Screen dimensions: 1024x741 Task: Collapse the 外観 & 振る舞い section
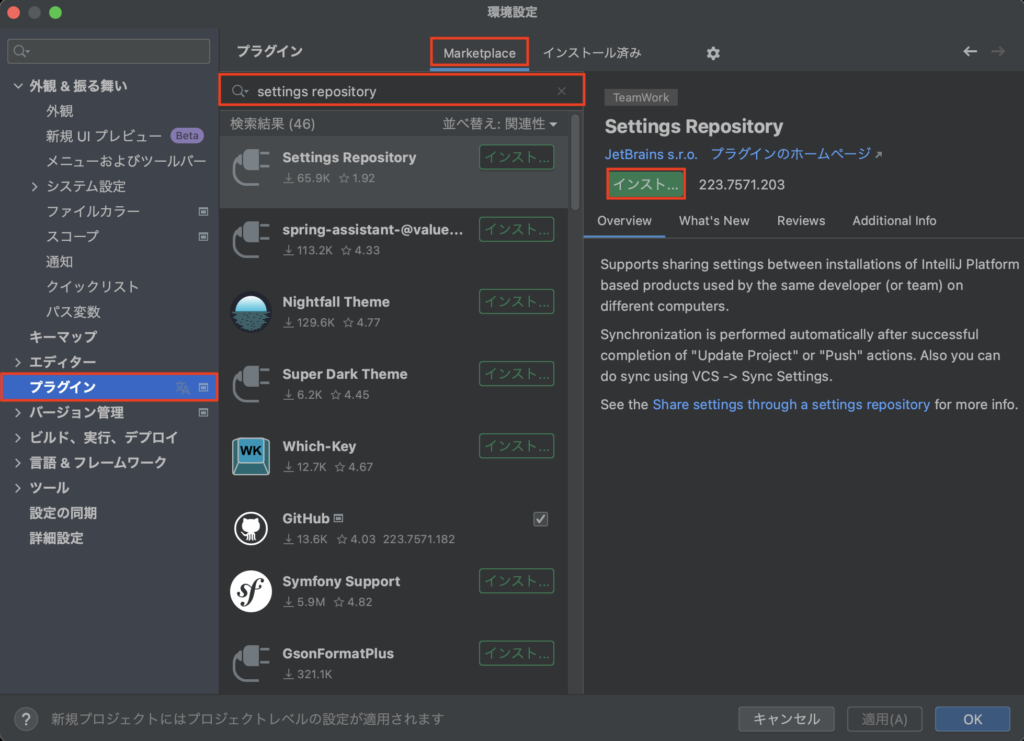tap(18, 86)
